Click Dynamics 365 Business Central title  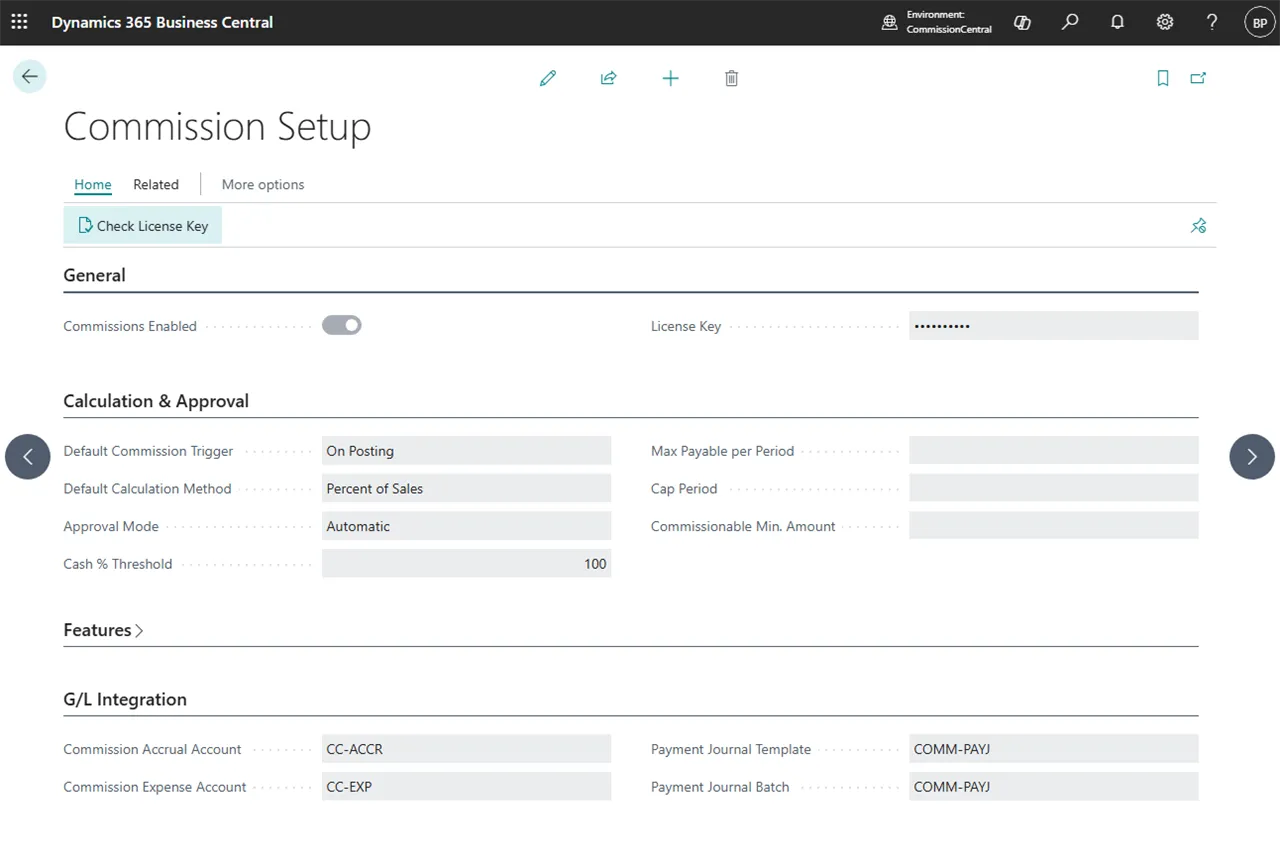[162, 22]
